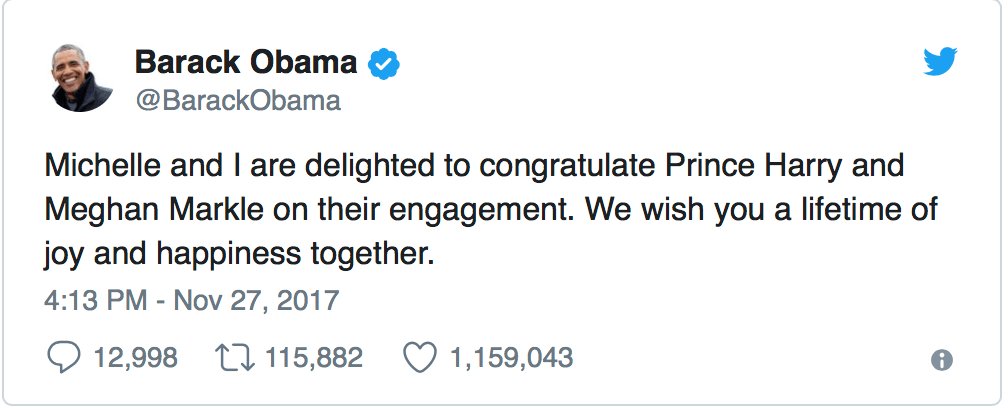Image resolution: width=1008 pixels, height=410 pixels.
Task: Open the @BarackObama handle link
Action: 238,101
